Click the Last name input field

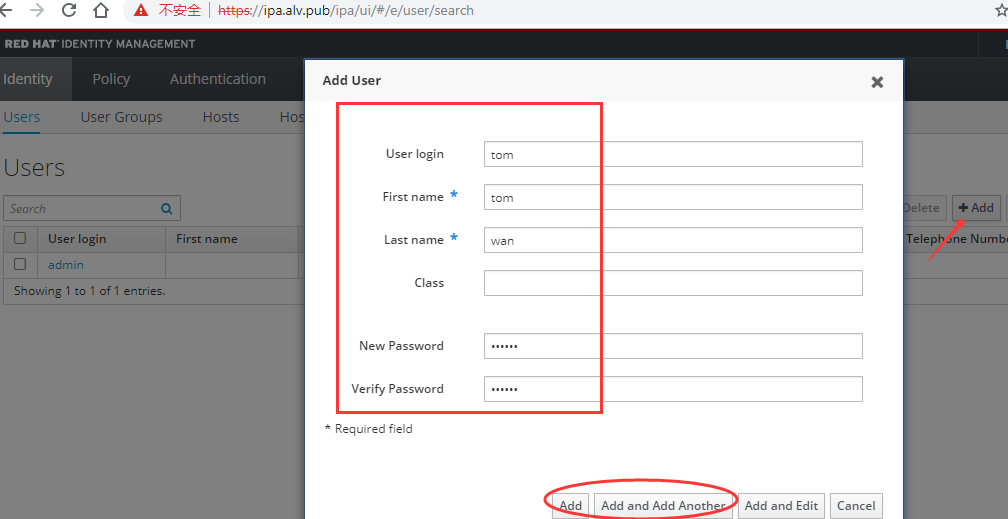(x=673, y=240)
